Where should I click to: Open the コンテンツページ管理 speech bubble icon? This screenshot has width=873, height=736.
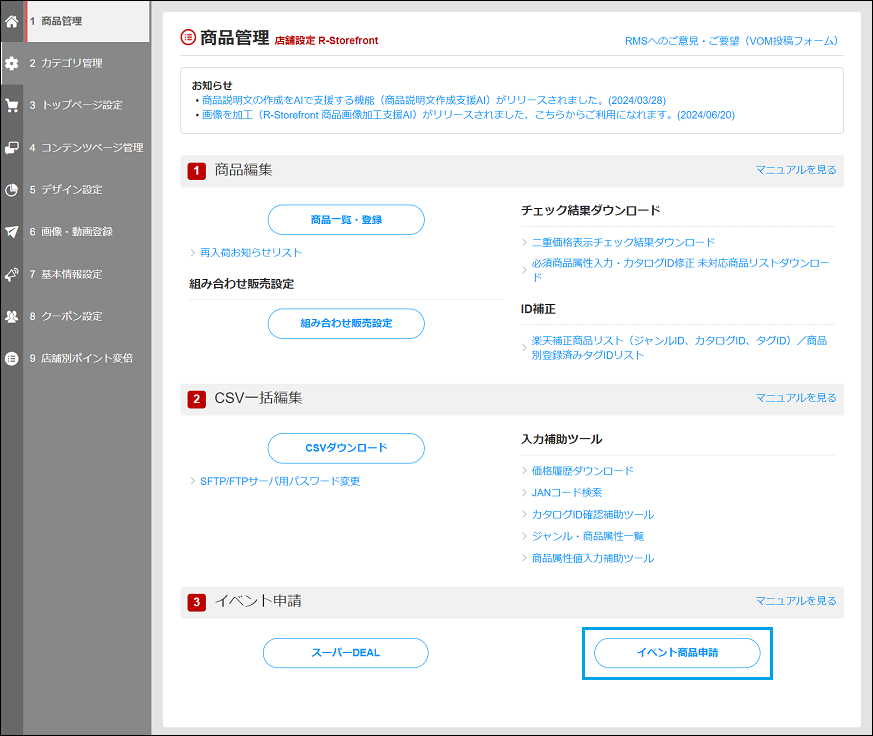12,146
